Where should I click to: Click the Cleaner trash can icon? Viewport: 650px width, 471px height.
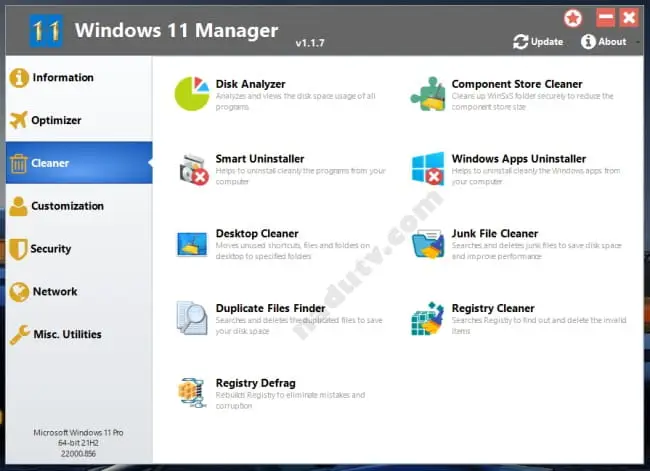click(x=19, y=163)
